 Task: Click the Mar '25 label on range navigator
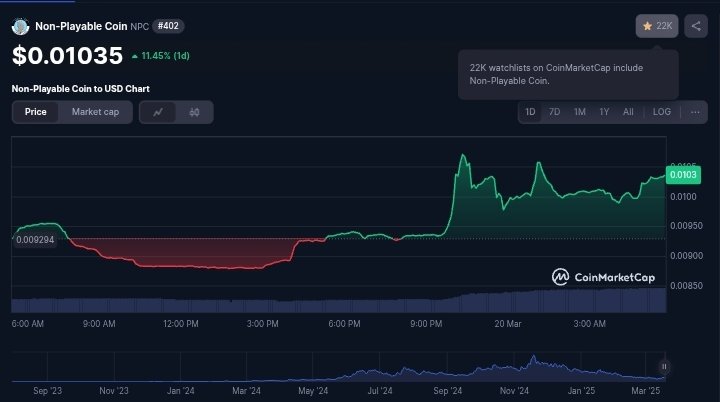(646, 391)
